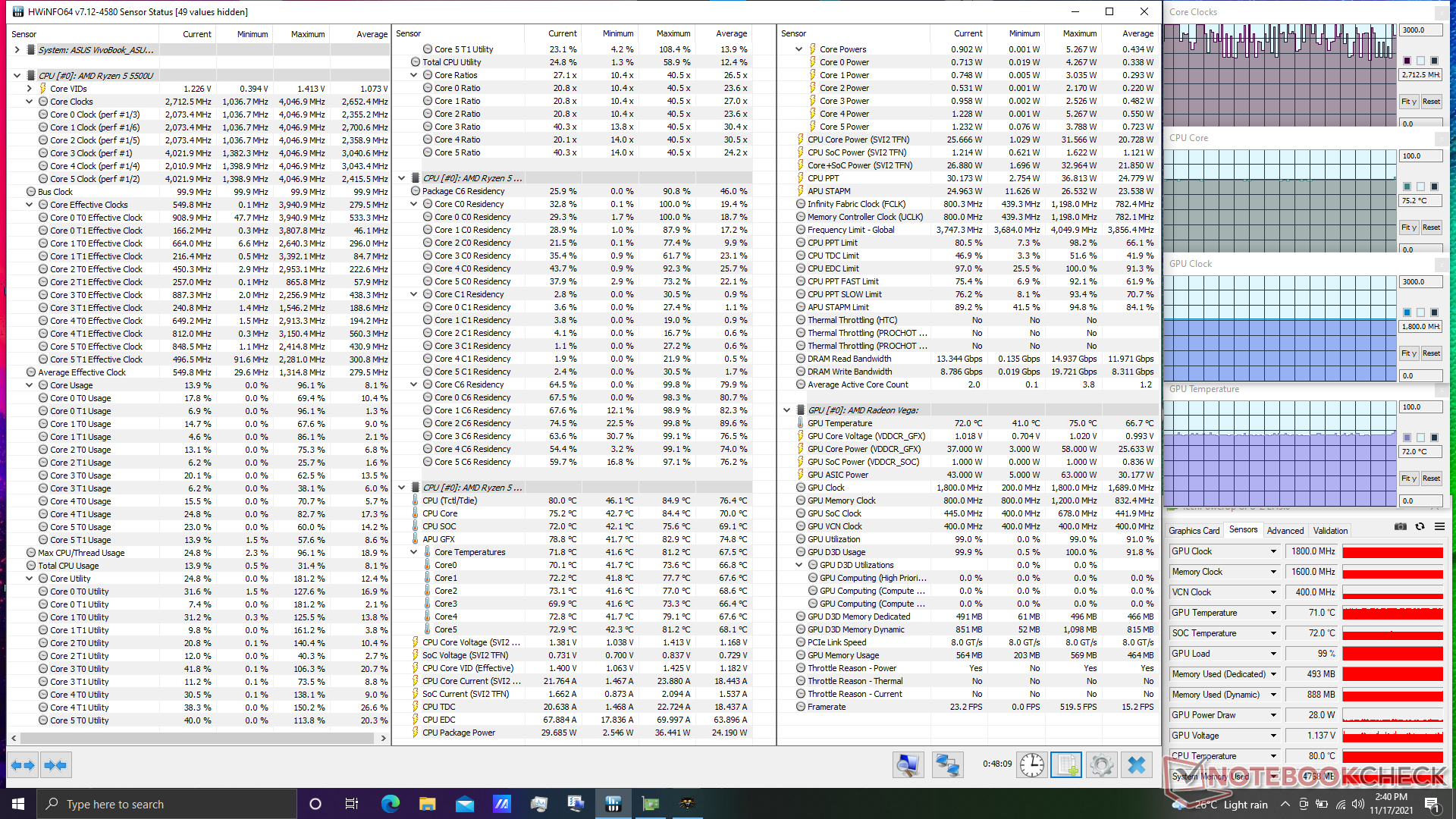Collapse the Core Ratios group
The height and width of the screenshot is (819, 1456).
coord(414,75)
